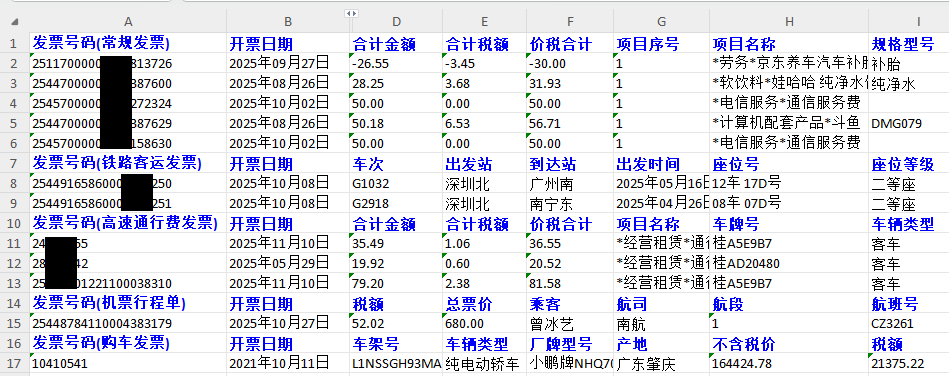949x376 pixels.
Task: Select date cell 2025年10月27日
Action: click(288, 323)
